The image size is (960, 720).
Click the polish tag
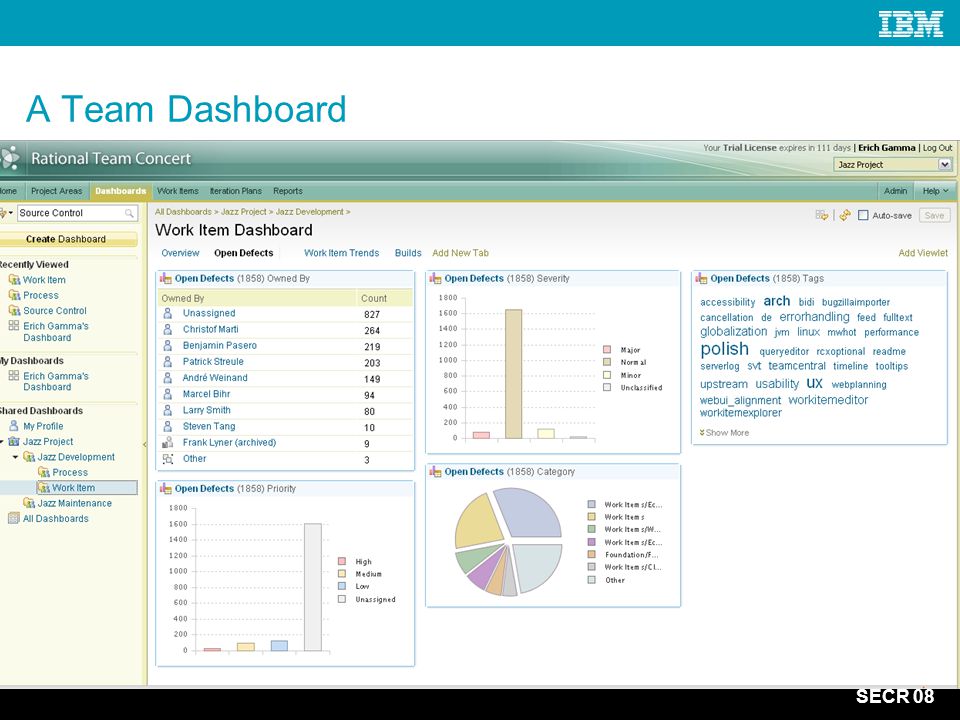[724, 349]
